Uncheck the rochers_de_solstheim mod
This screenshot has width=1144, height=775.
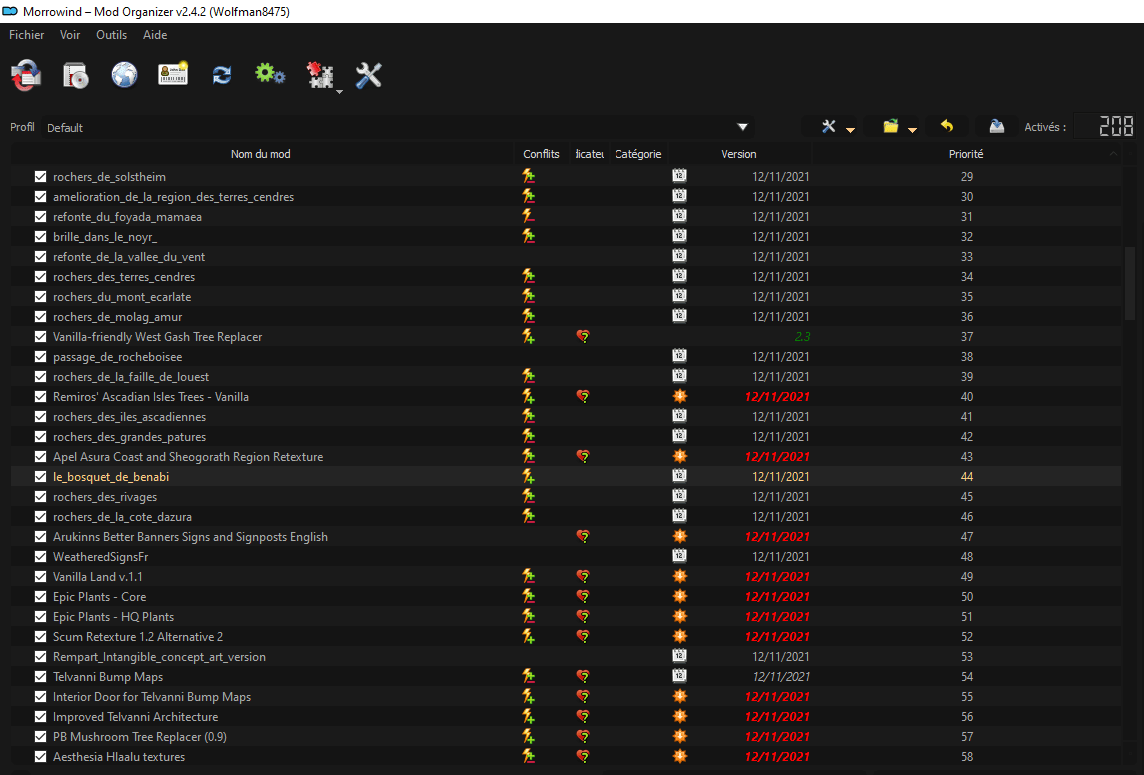click(41, 177)
